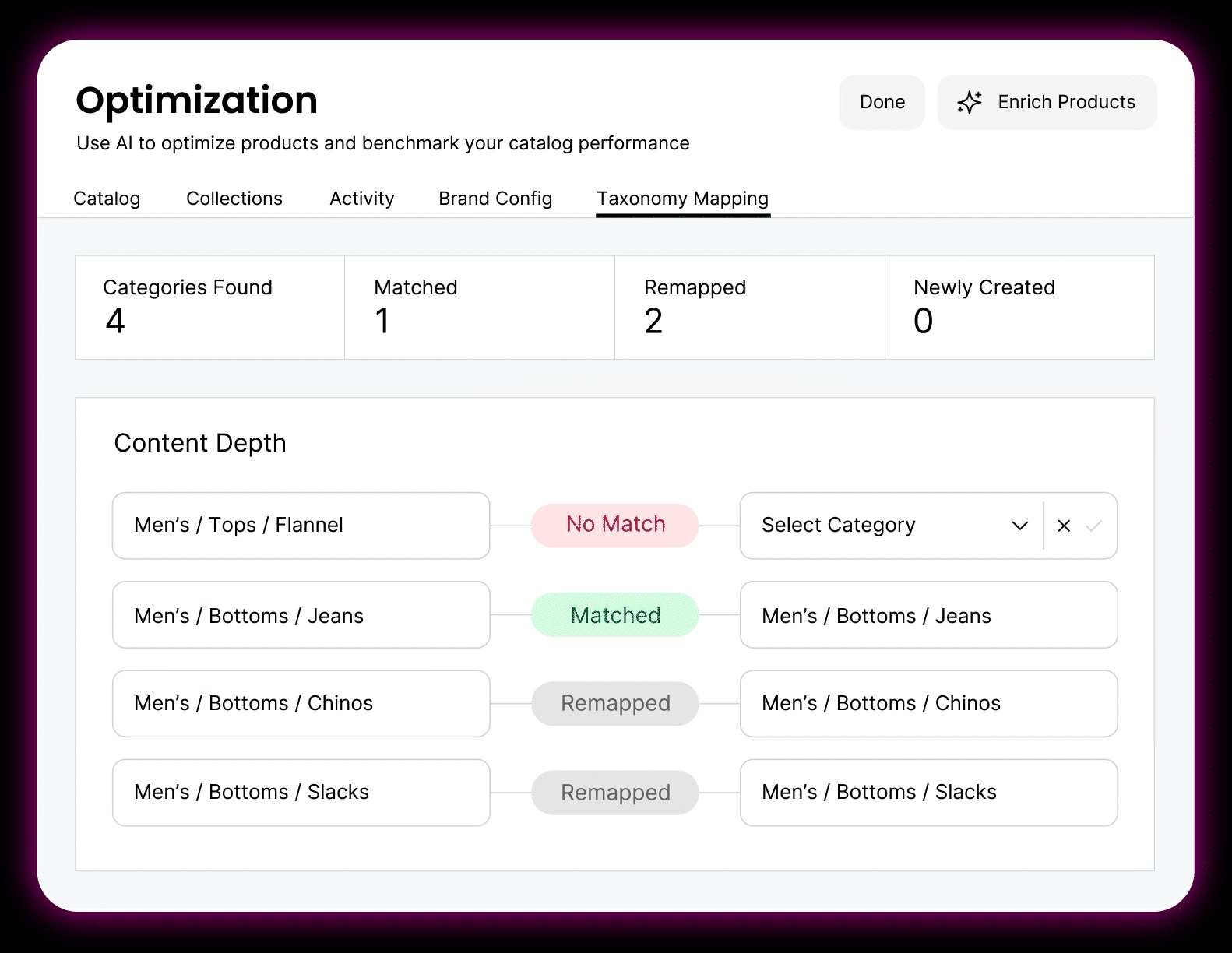Click the Matched count card
The image size is (1232, 953).
(x=480, y=308)
